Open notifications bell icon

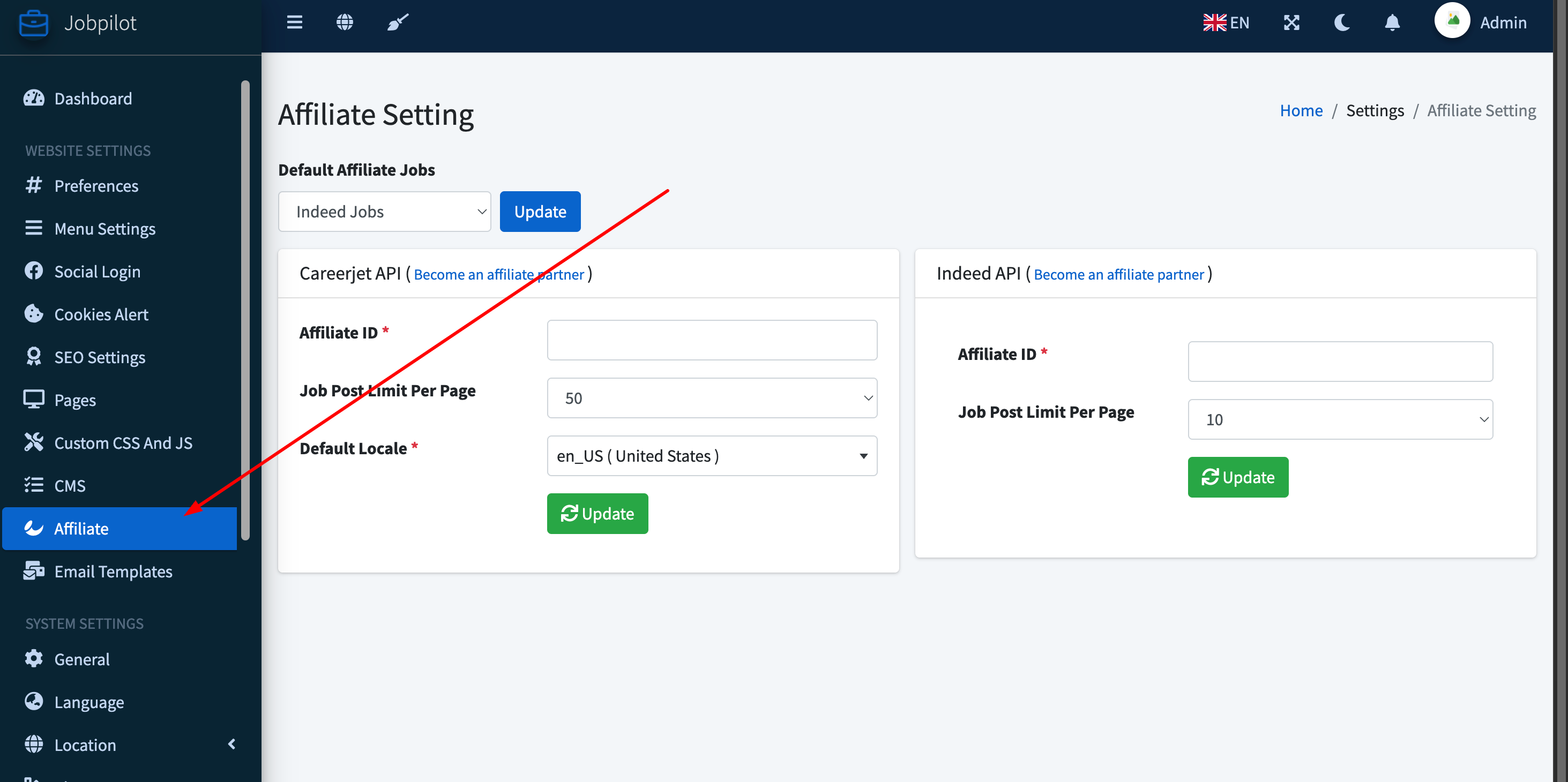point(1392,22)
